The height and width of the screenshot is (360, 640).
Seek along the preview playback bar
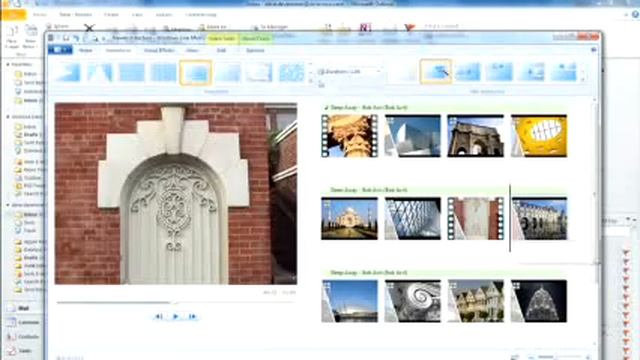point(175,302)
